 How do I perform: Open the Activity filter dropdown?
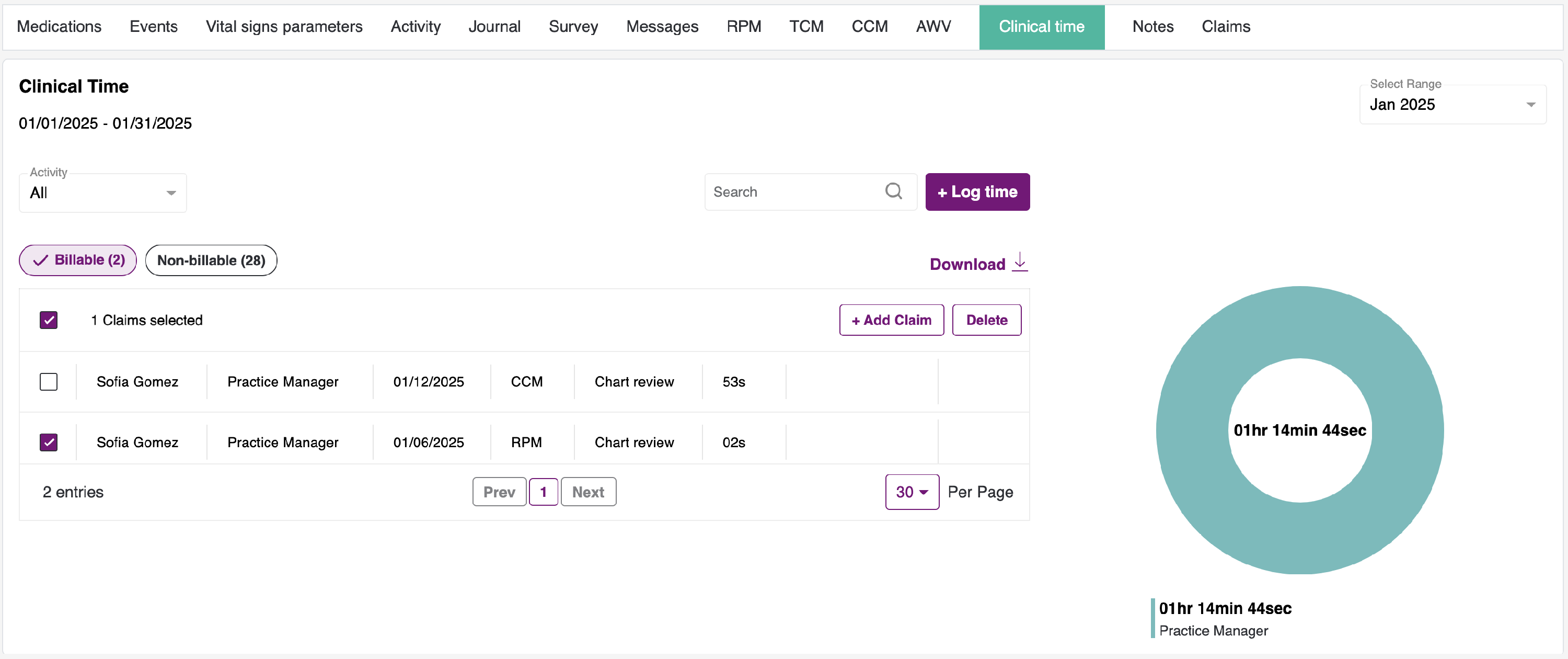[x=103, y=192]
